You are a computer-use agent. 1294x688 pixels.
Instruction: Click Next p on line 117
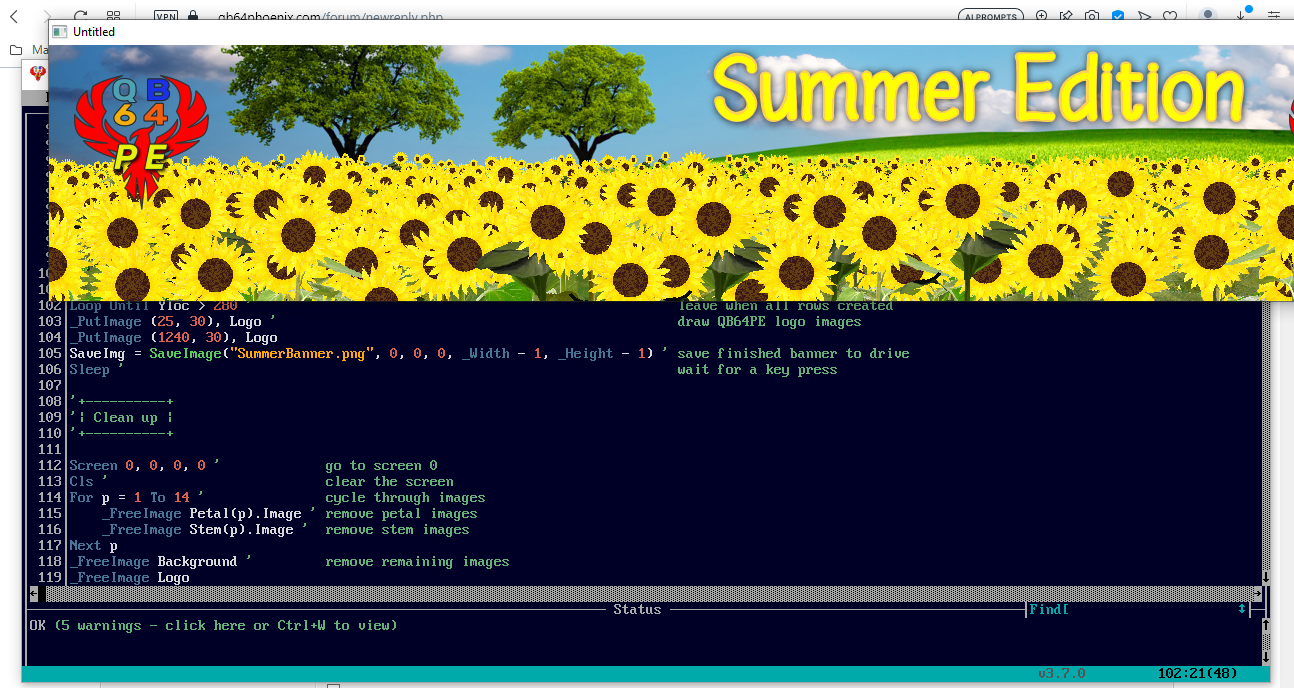pyautogui.click(x=93, y=545)
